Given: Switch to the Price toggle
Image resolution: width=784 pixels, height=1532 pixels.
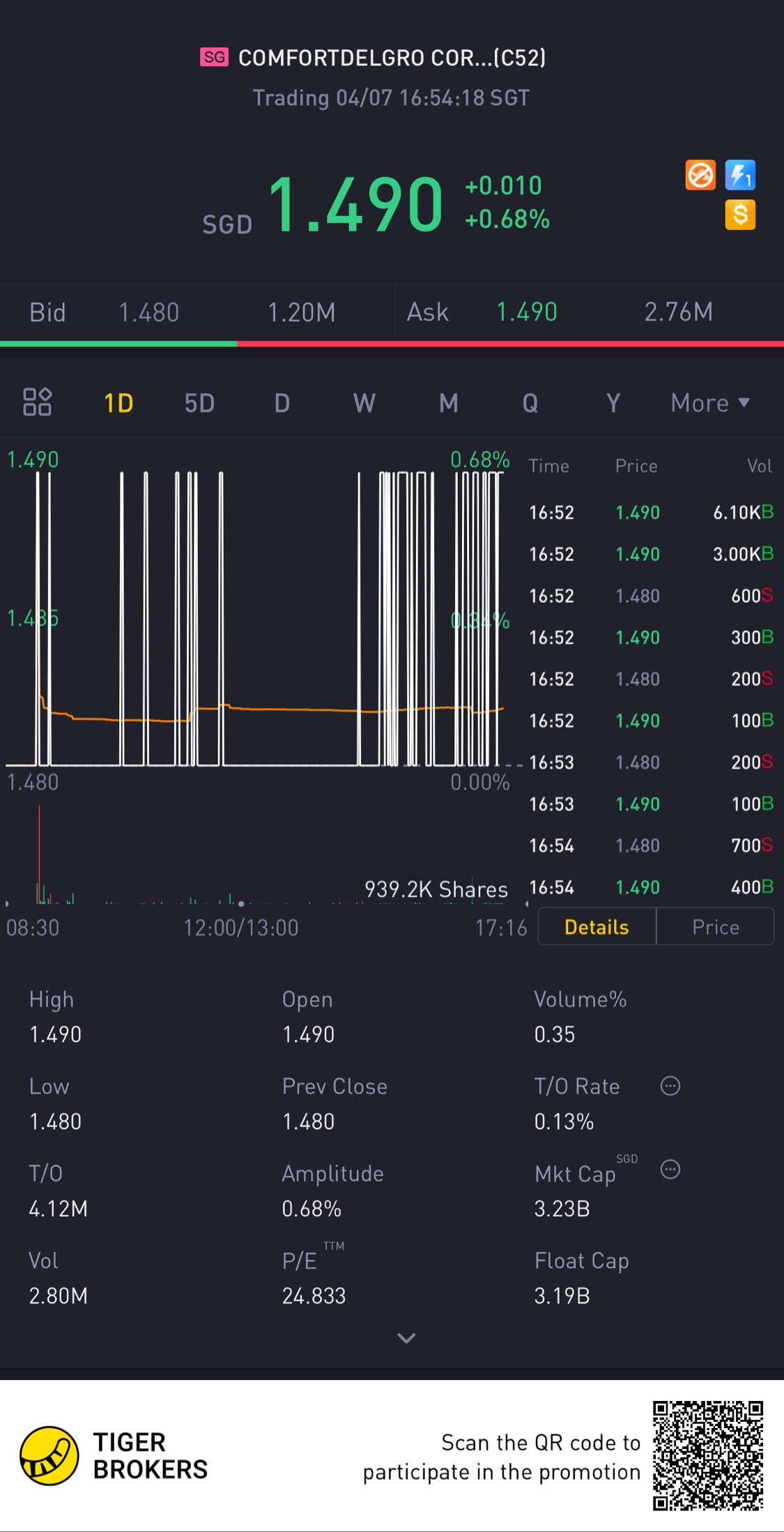Looking at the screenshot, I should (715, 927).
